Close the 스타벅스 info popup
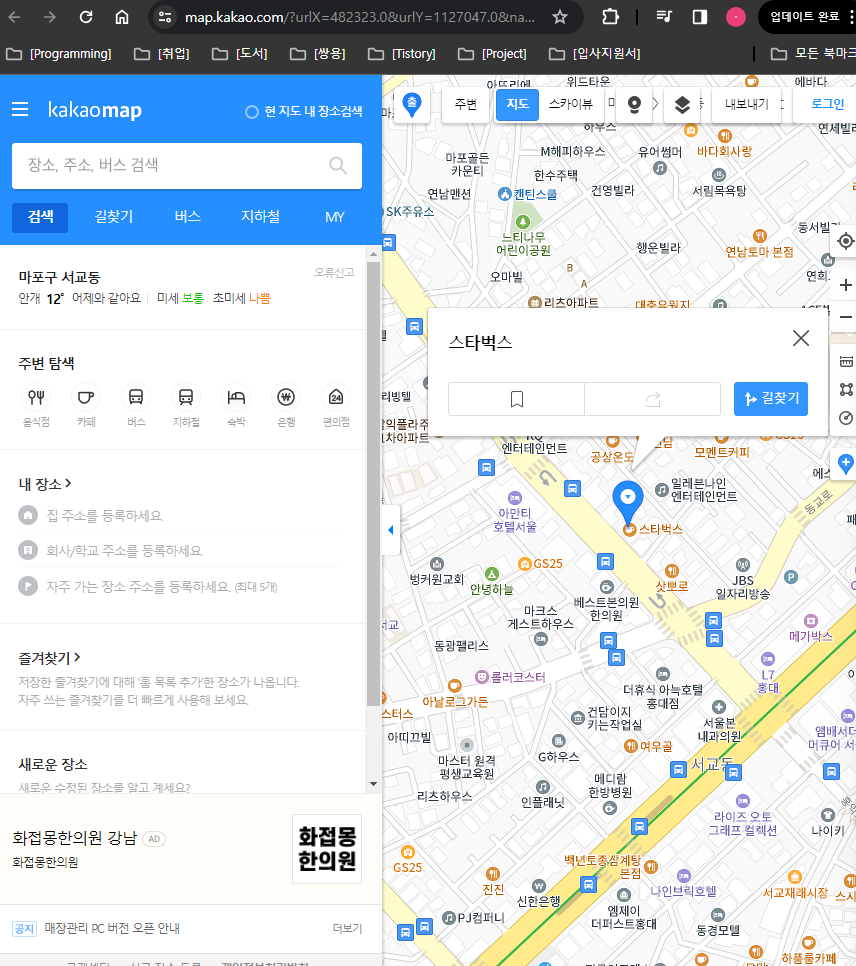 (x=801, y=338)
